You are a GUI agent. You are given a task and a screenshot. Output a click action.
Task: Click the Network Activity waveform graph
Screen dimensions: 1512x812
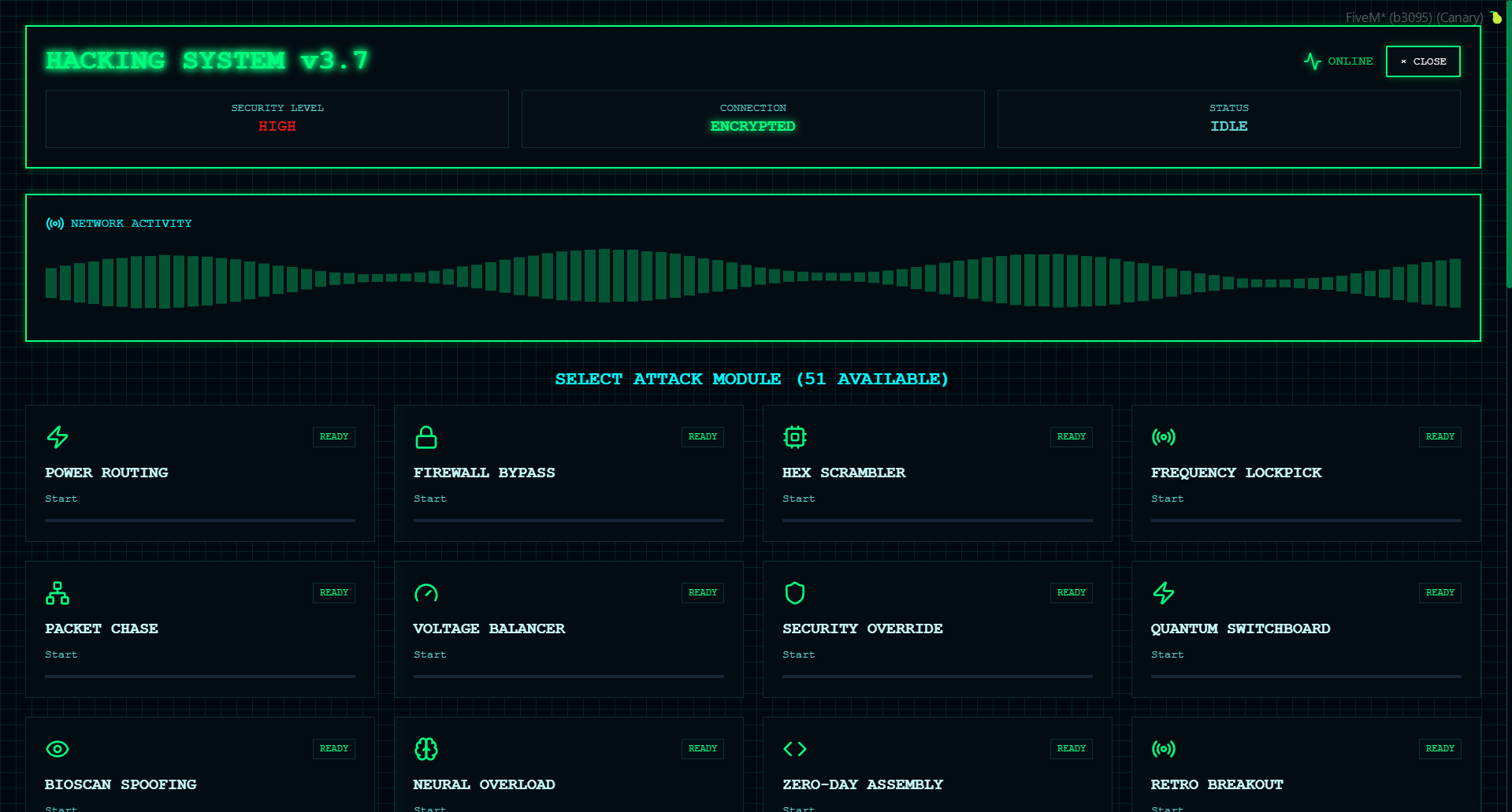[753, 278]
